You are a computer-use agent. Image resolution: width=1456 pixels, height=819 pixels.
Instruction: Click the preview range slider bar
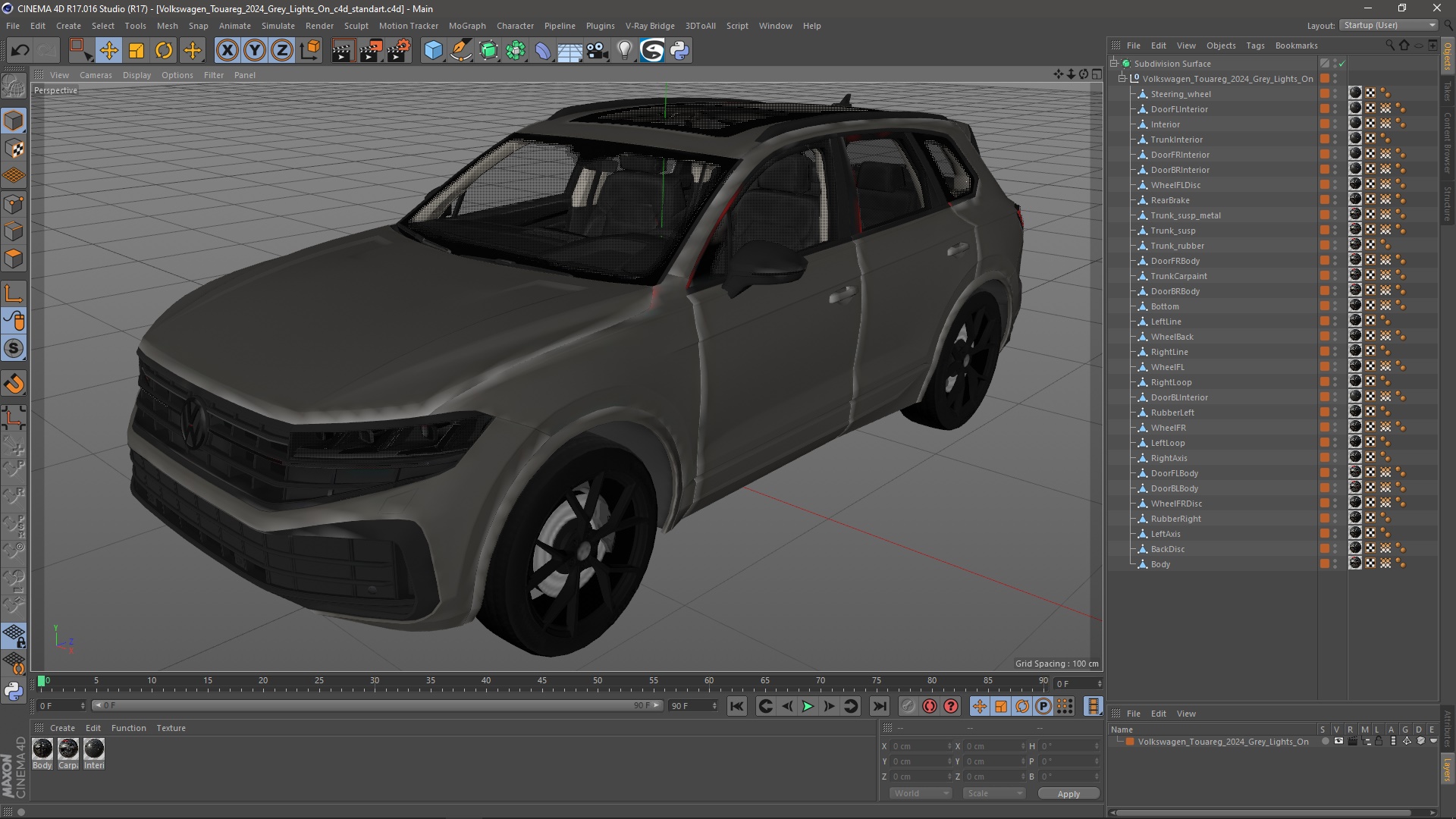click(377, 706)
